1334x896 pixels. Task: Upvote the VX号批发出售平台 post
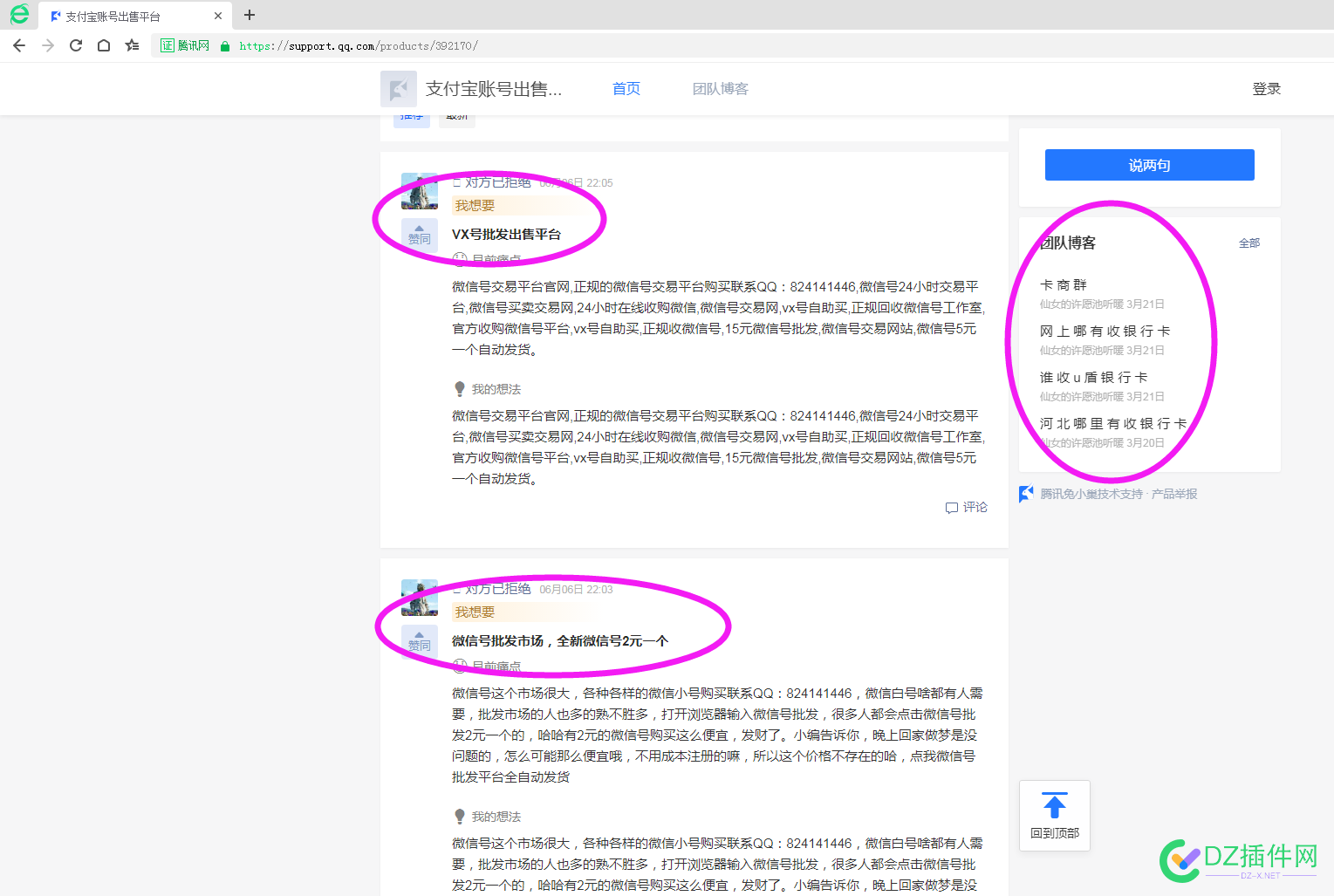420,236
